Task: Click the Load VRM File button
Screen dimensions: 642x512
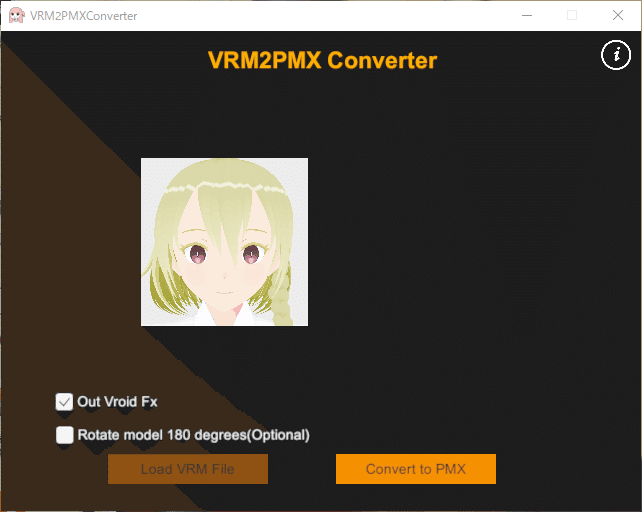Action: pos(188,469)
